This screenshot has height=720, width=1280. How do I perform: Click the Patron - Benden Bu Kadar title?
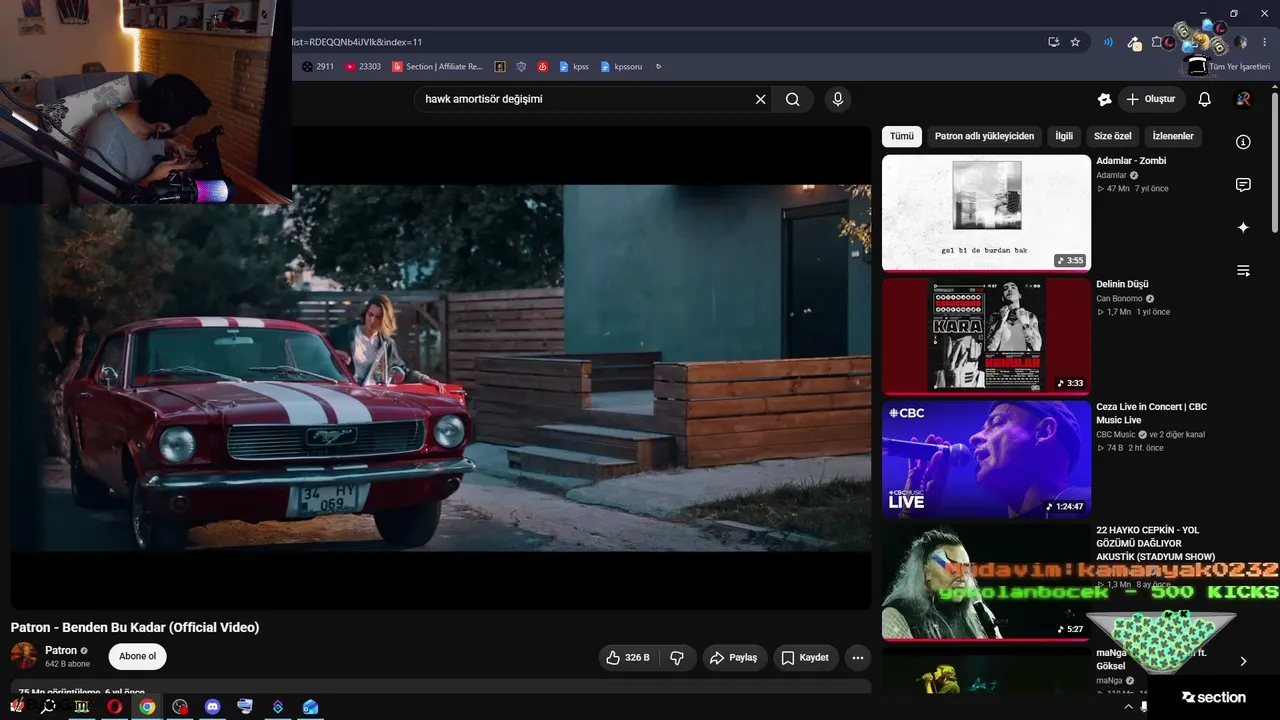point(135,628)
